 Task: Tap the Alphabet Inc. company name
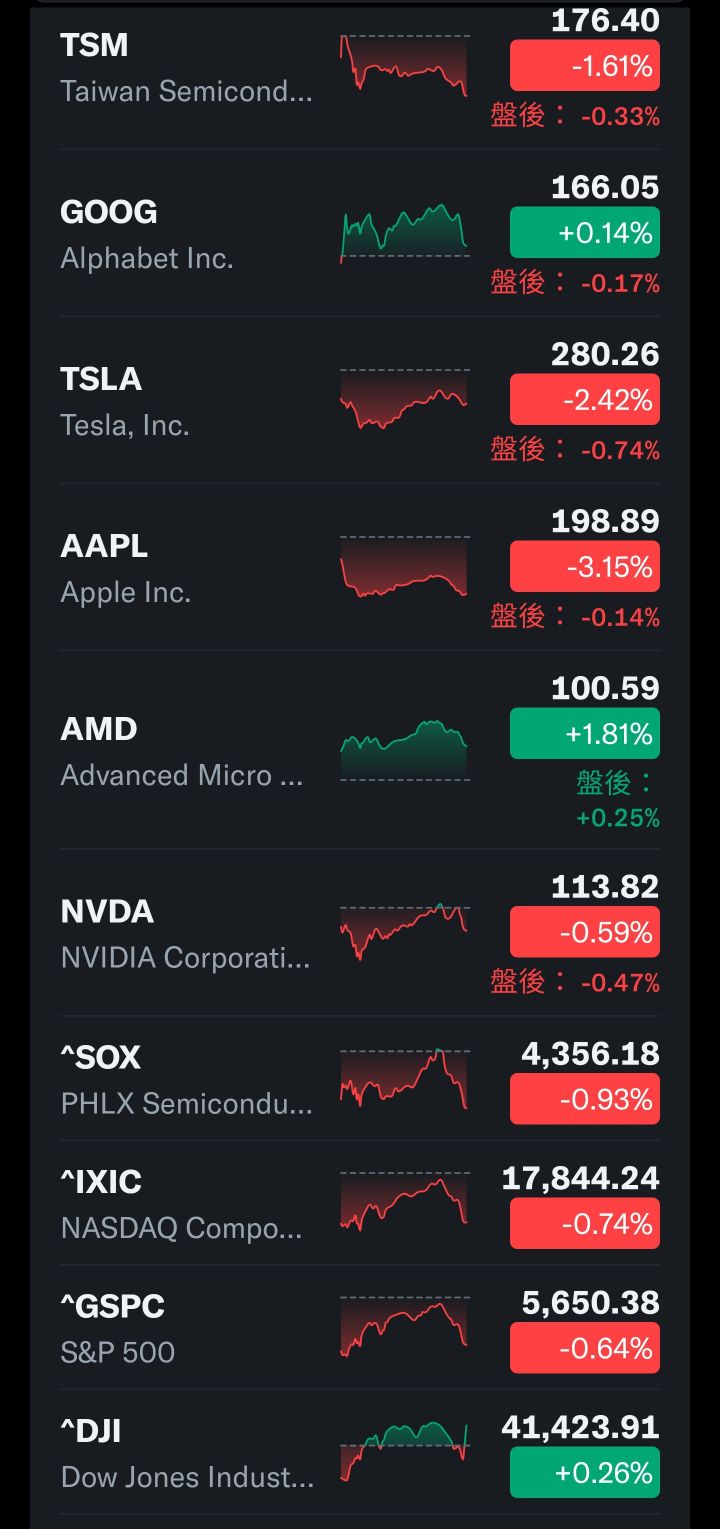click(147, 259)
